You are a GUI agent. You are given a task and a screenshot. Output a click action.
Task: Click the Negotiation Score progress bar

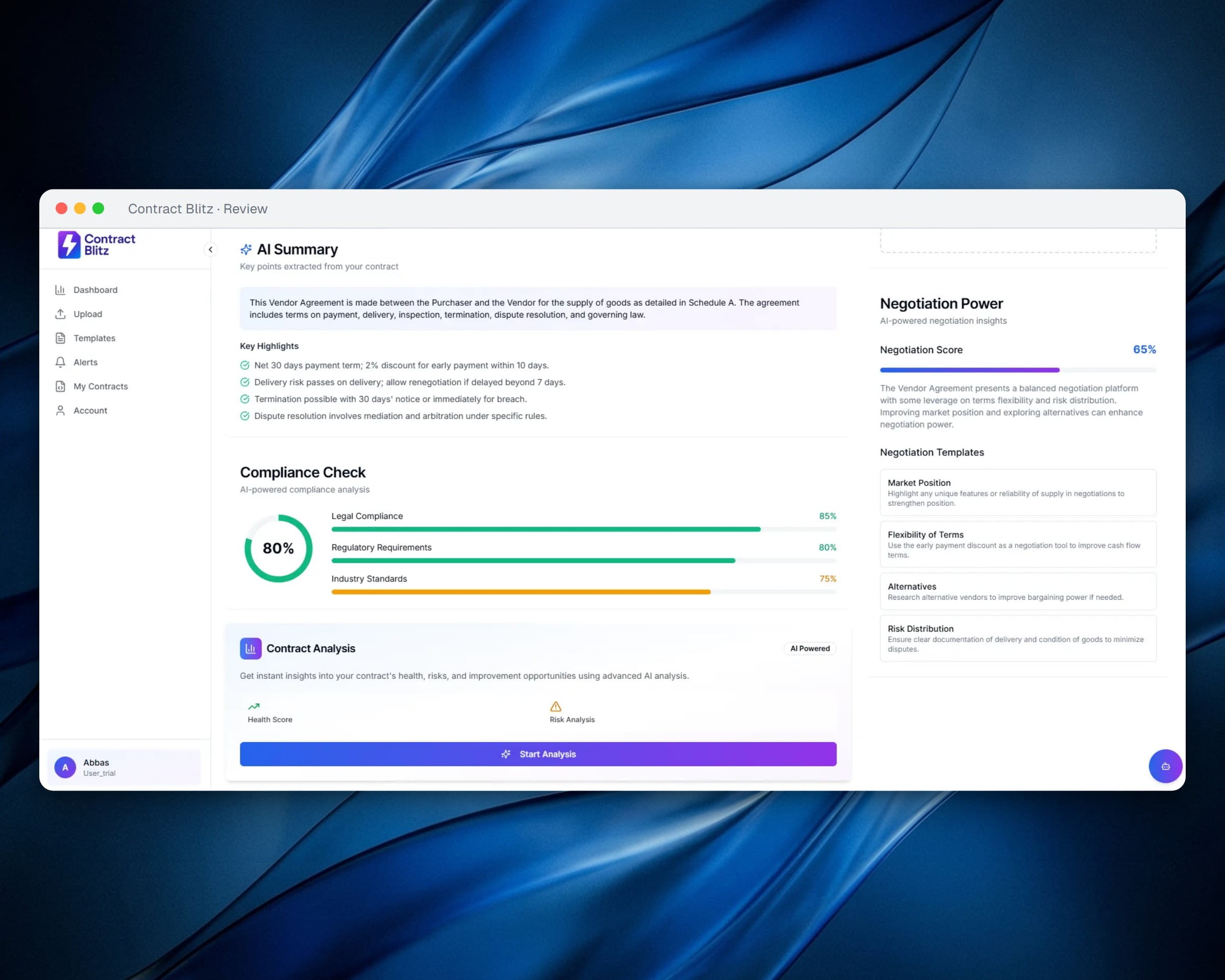[x=1018, y=370]
